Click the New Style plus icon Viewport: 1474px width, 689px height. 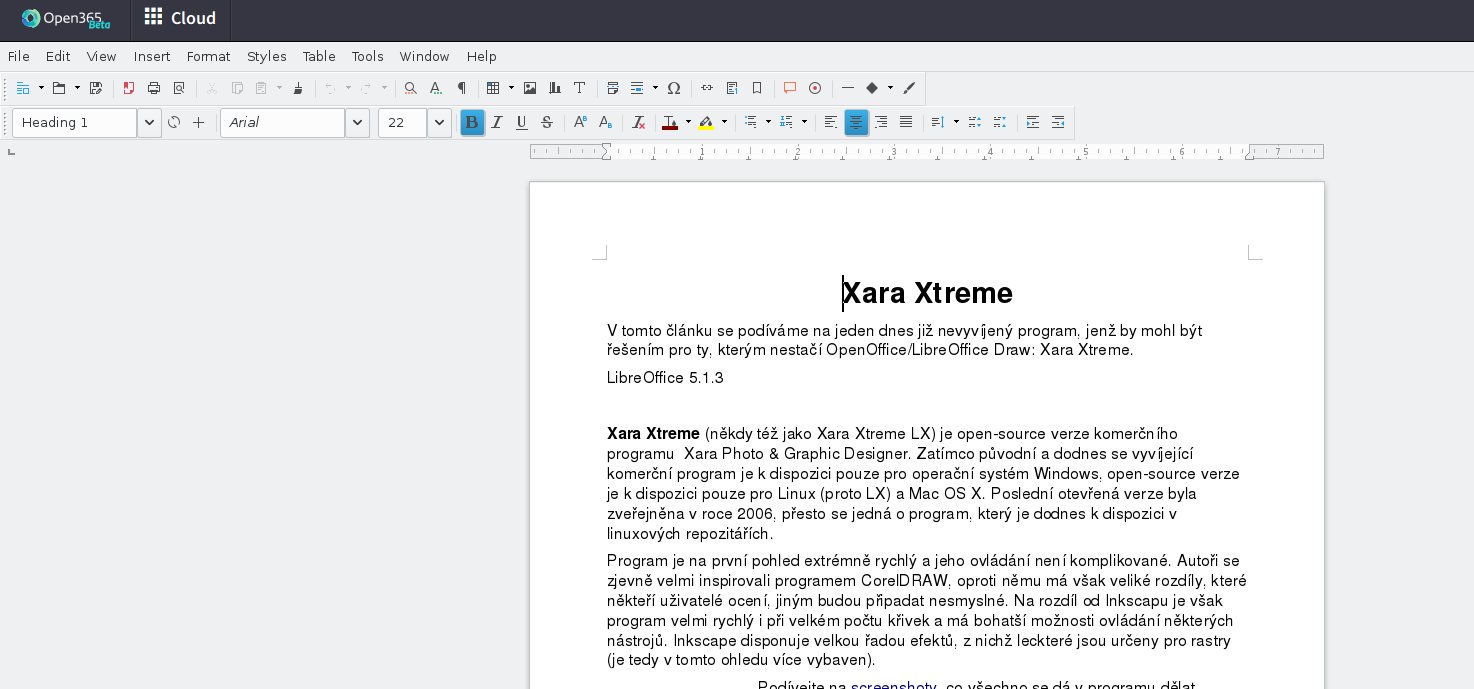pos(198,122)
